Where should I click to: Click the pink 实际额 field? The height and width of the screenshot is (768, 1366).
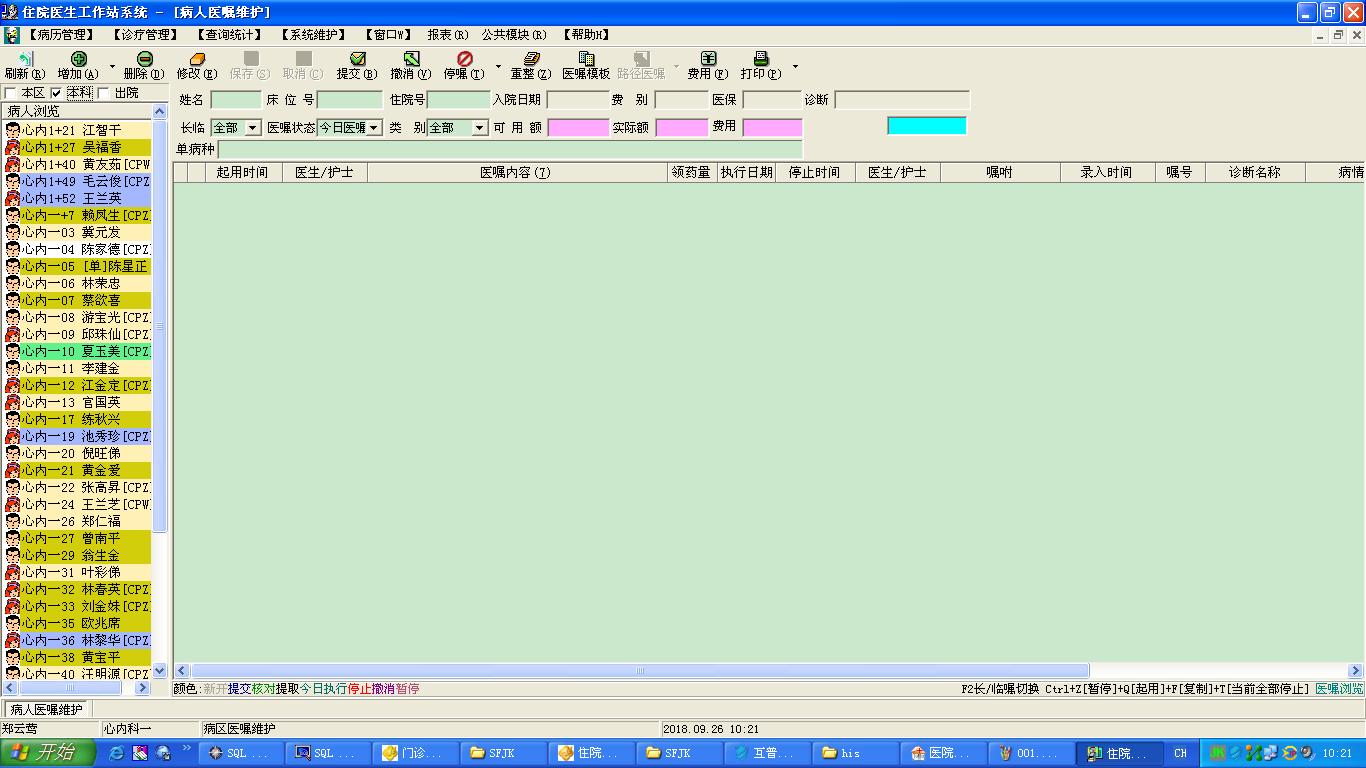[x=682, y=128]
